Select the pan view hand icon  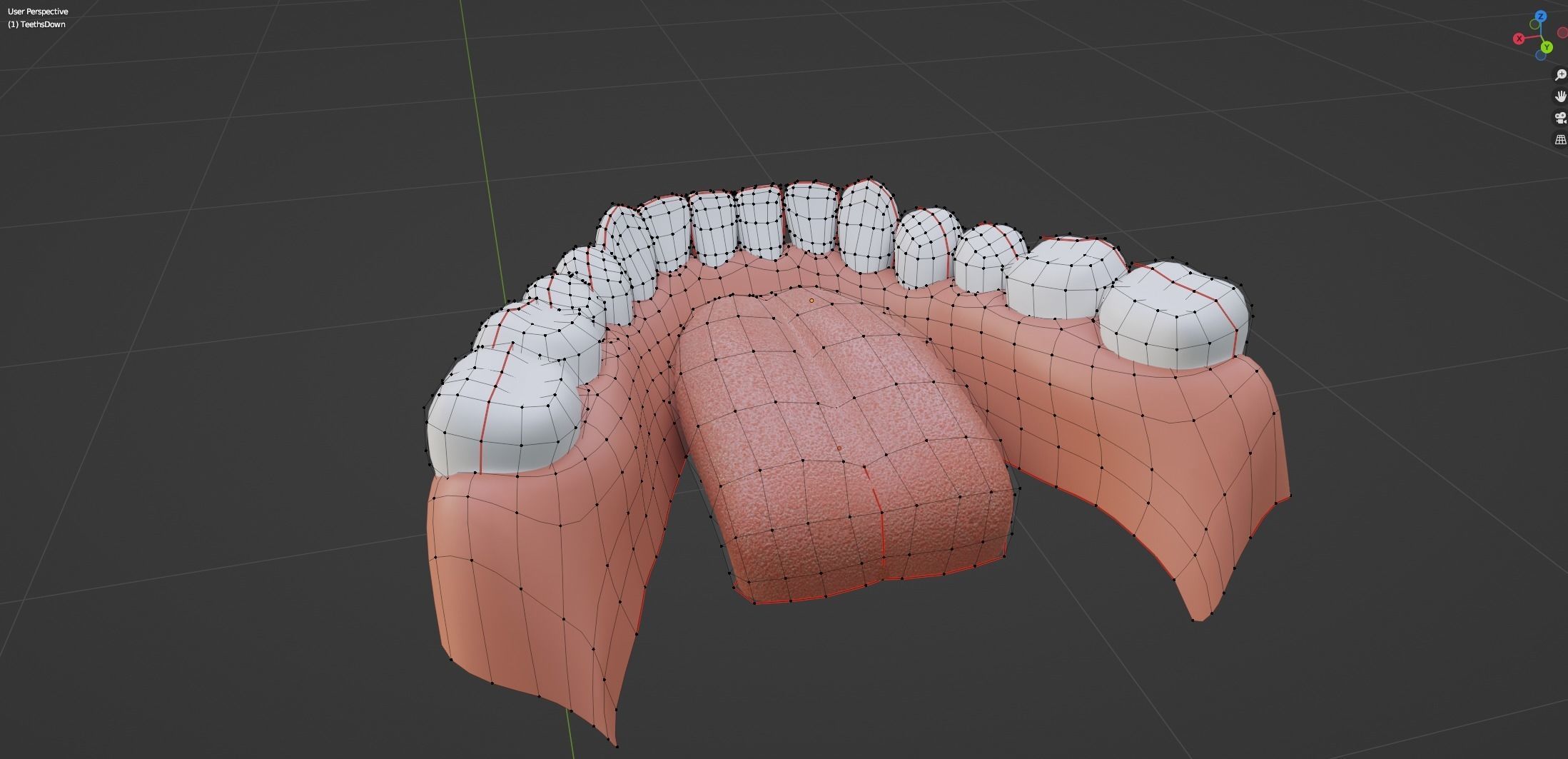coord(1560,96)
